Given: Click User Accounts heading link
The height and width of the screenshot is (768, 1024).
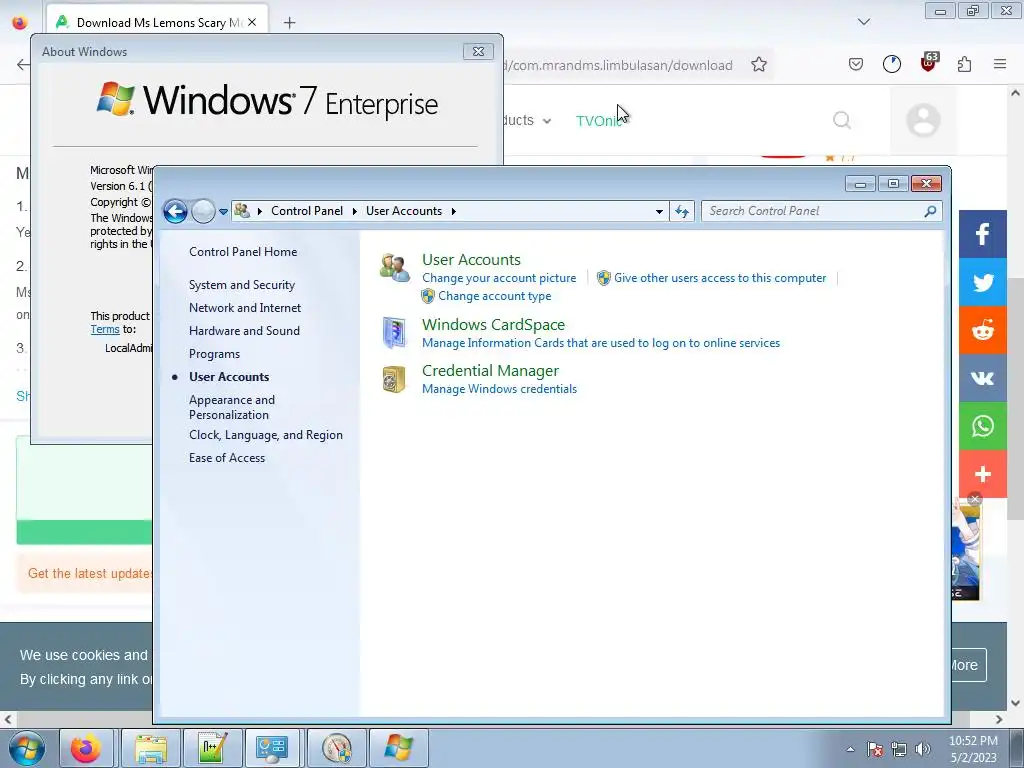Looking at the screenshot, I should [471, 259].
